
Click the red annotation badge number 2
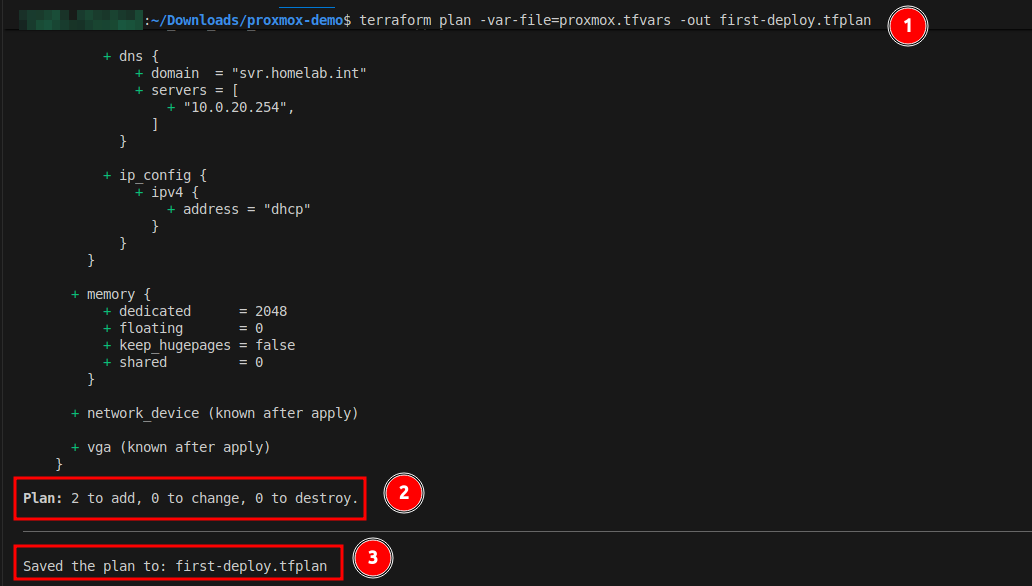coord(404,493)
